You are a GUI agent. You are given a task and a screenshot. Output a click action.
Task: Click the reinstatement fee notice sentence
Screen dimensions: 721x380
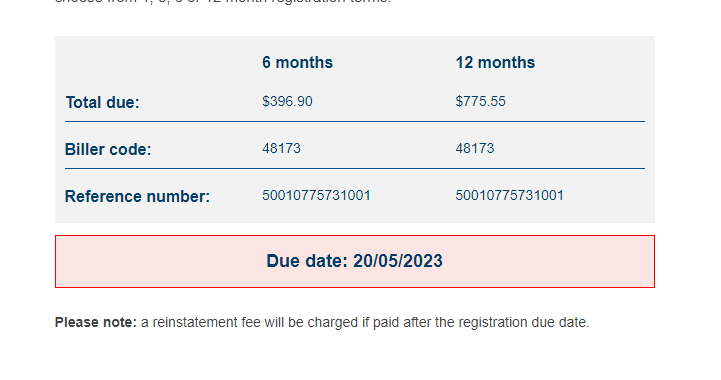pos(322,322)
